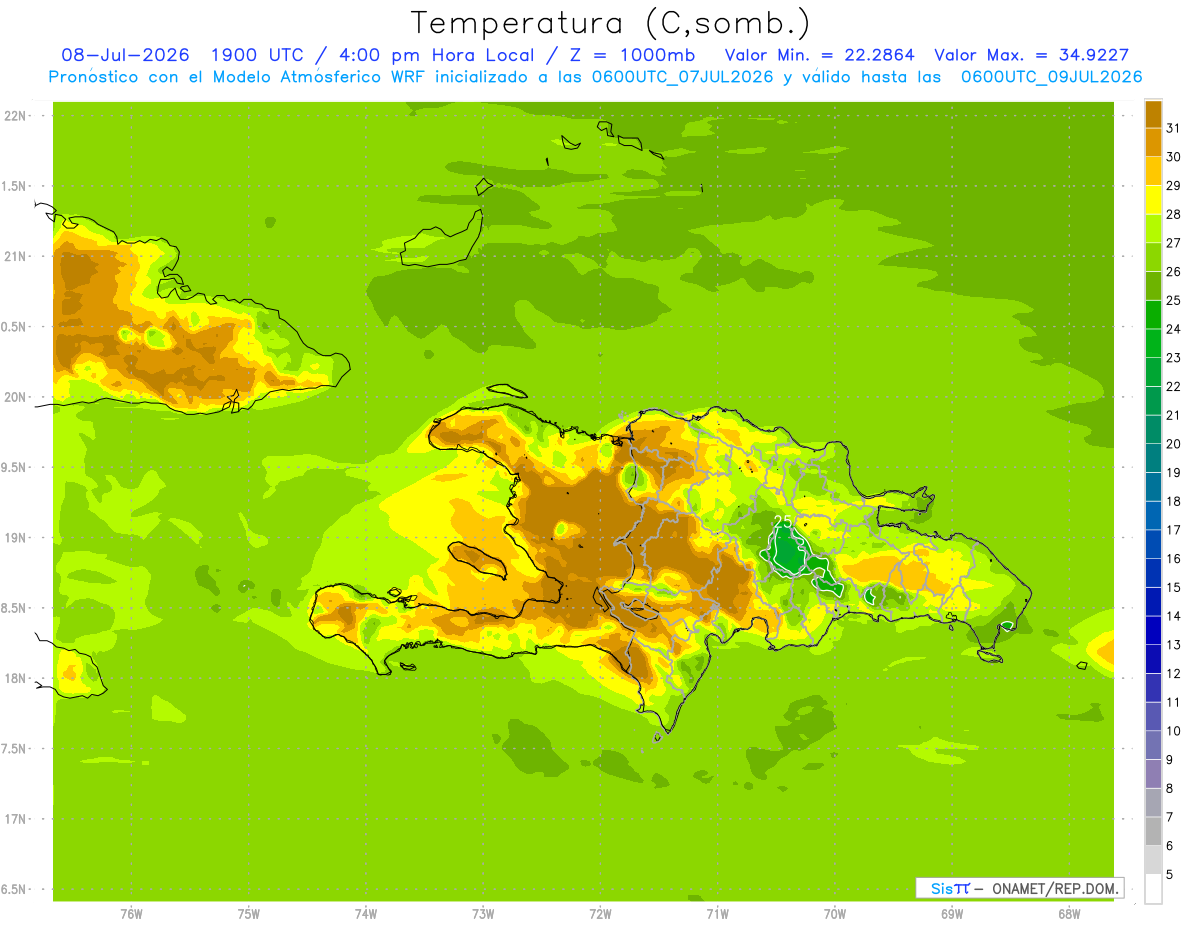This screenshot has height=927, width=1200.
Task: Click the colorbar swatch between 21 and 22
Action: [1153, 400]
